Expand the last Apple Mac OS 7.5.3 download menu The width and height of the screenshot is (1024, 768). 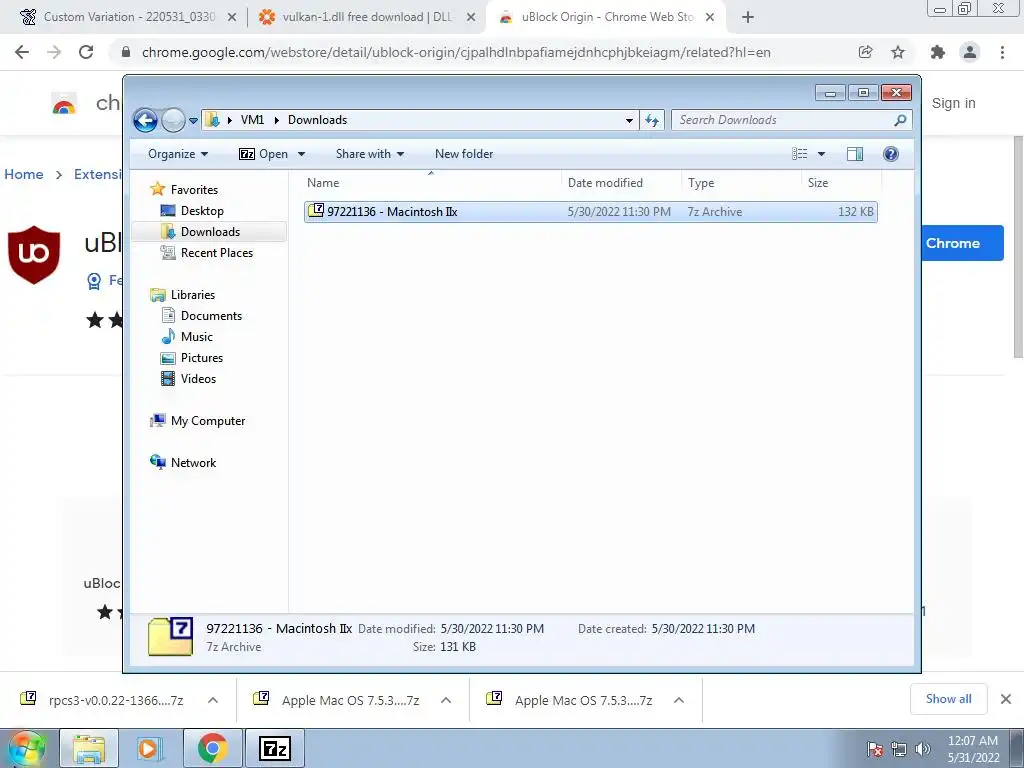click(679, 700)
